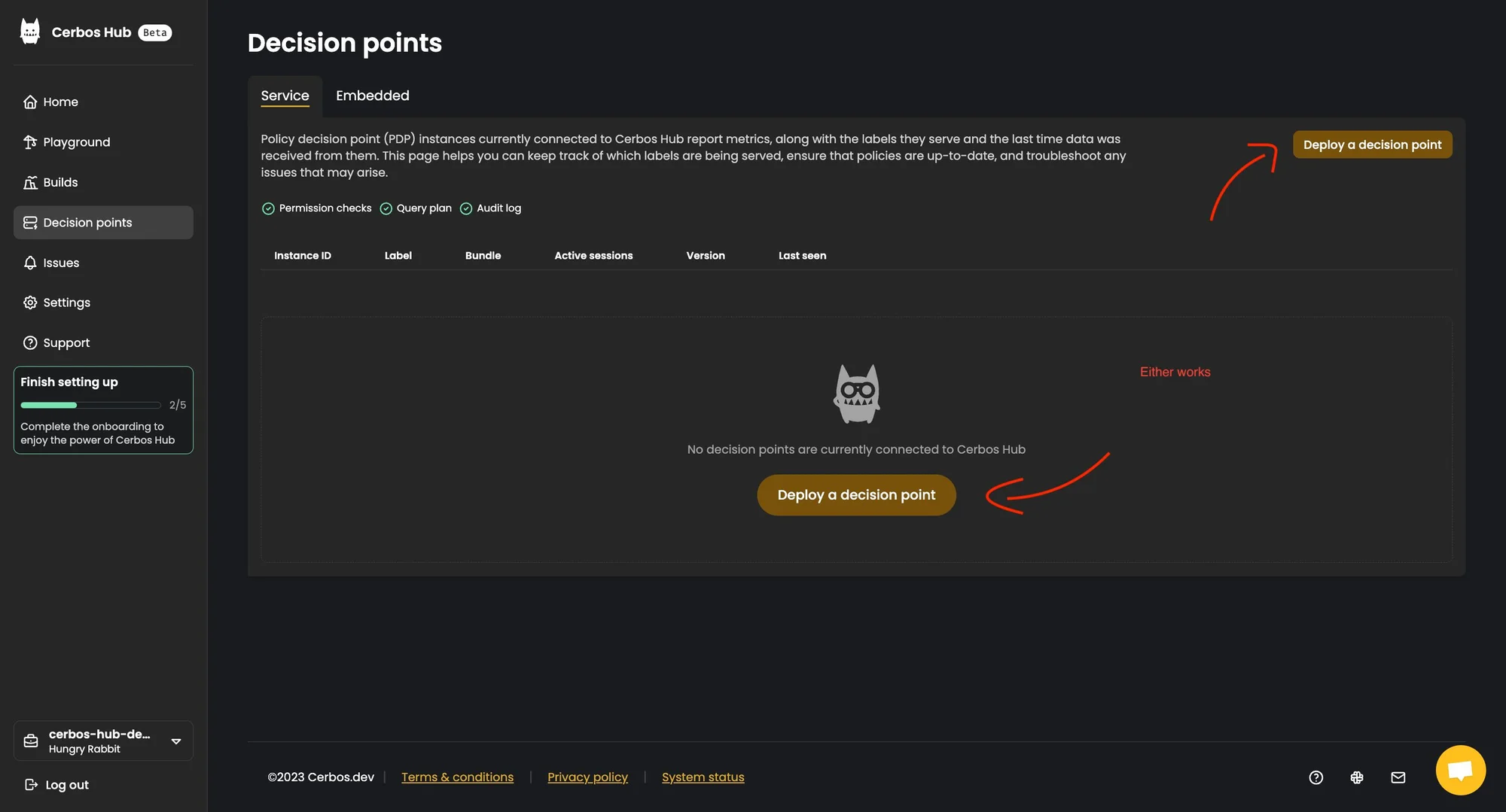
Task: Open Playground from the sidebar
Action: 76,142
